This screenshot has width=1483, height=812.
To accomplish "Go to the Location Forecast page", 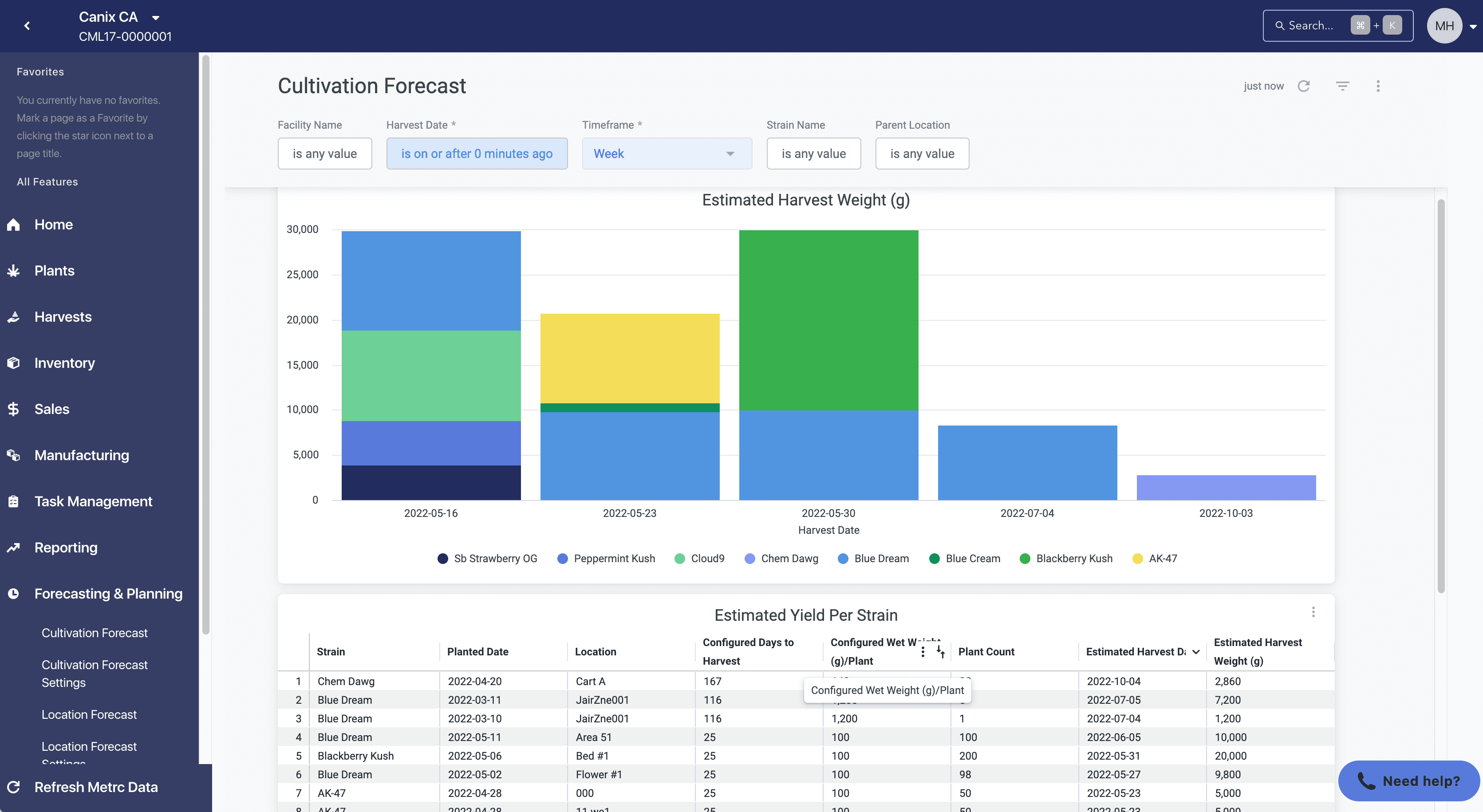I will click(x=89, y=714).
